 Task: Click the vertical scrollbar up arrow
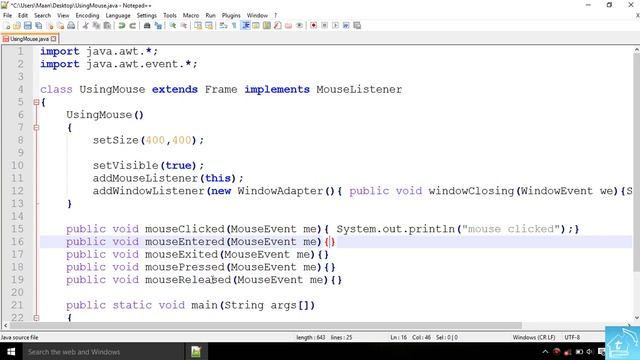(636, 49)
